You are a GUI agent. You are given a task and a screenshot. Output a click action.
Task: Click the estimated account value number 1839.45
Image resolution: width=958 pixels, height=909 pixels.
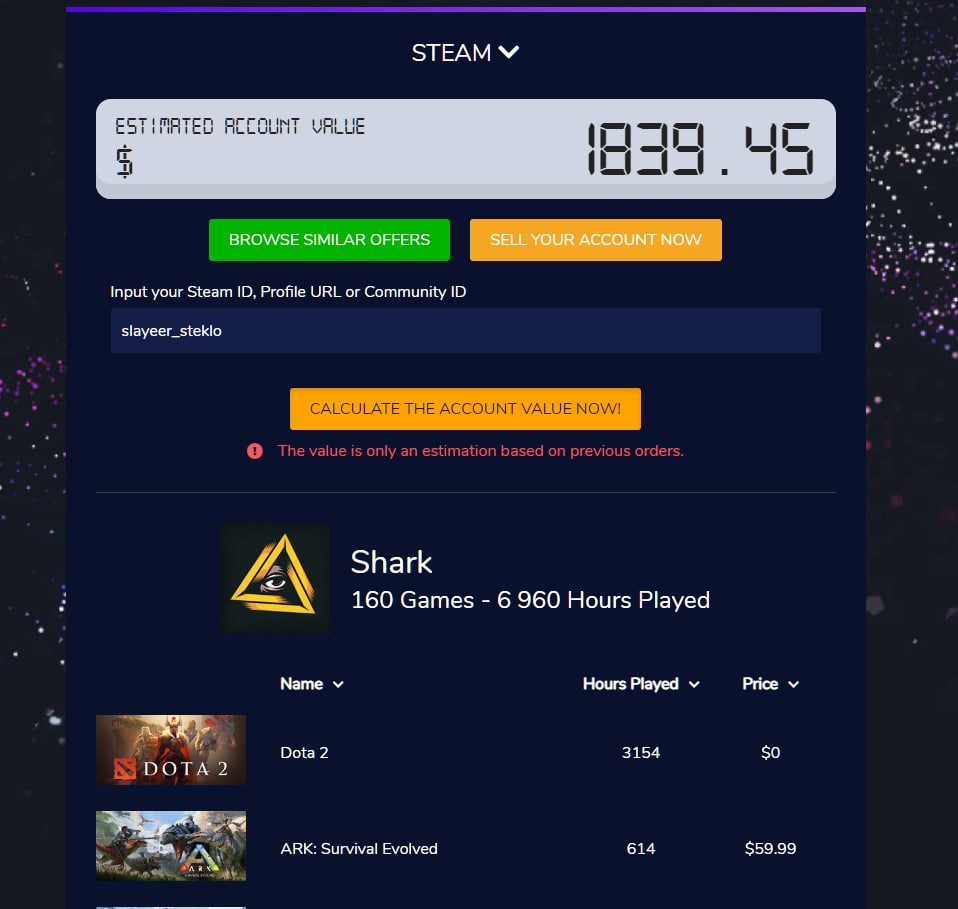pyautogui.click(x=700, y=149)
